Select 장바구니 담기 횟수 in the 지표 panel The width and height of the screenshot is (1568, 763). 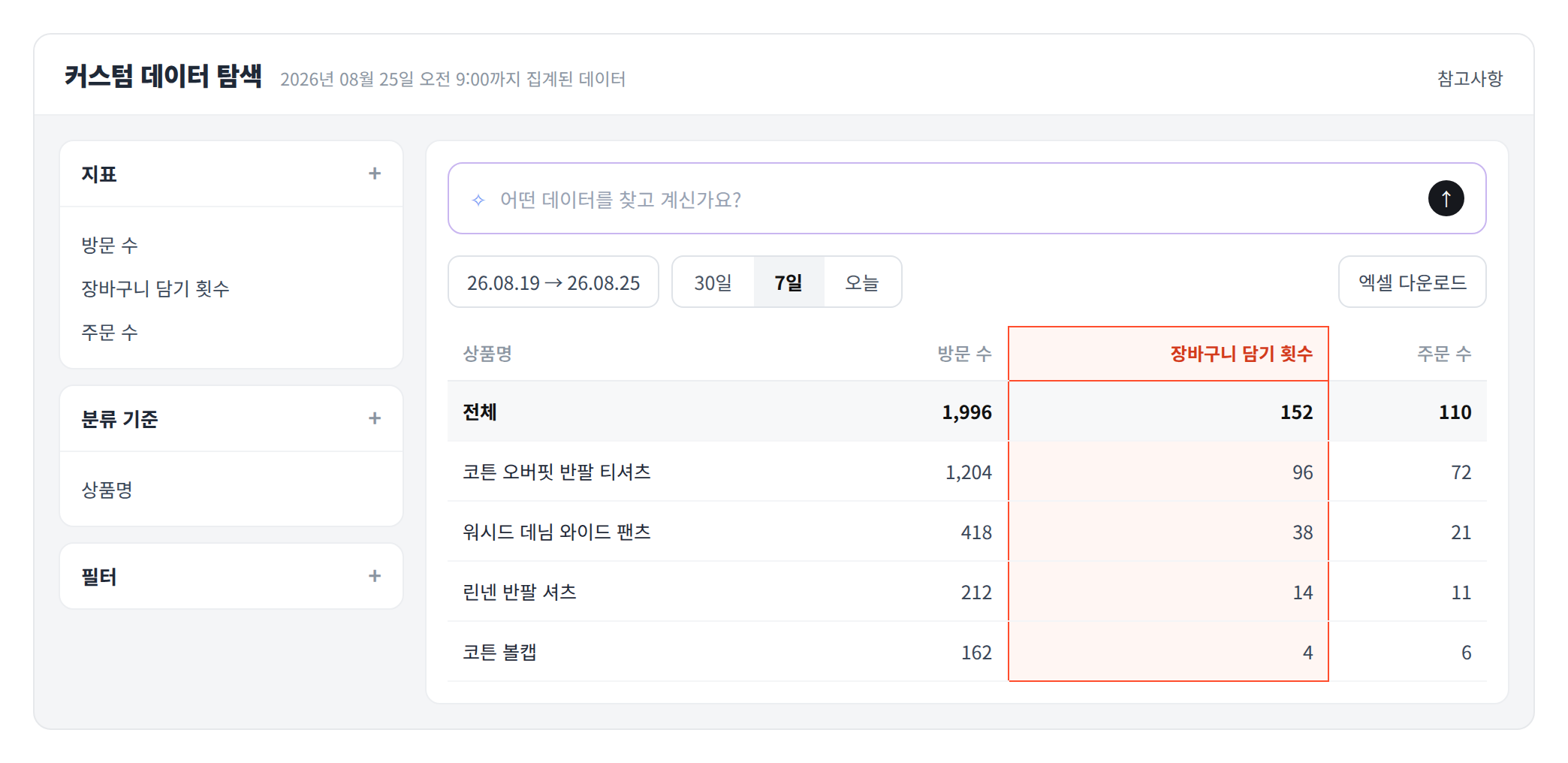click(155, 288)
